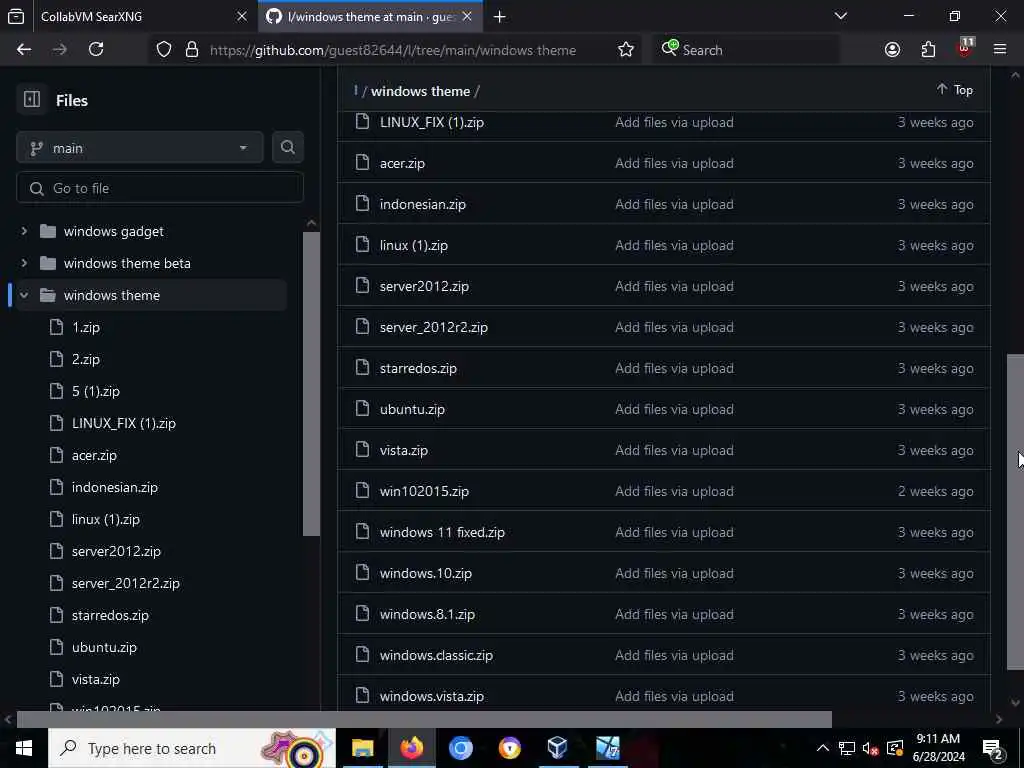1024x768 pixels.
Task: Open the blue Chromium icon in taskbar
Action: [460, 748]
